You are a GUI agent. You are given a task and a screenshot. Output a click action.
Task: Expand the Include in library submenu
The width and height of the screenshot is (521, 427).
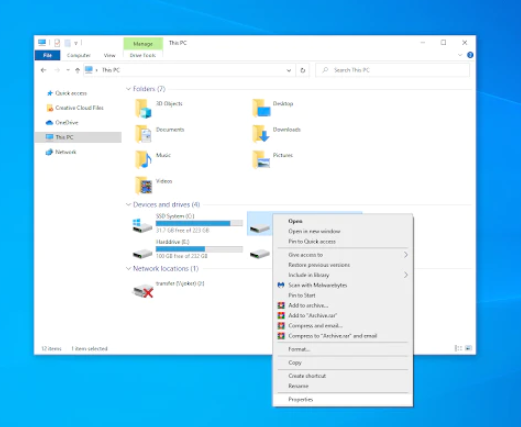click(x=406, y=275)
